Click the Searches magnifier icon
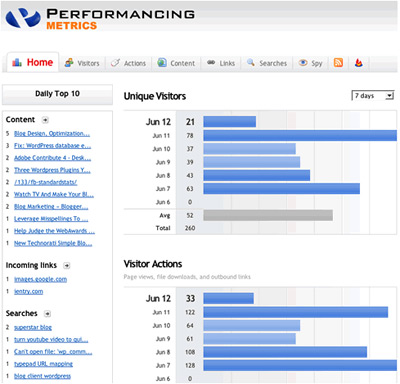This screenshot has height=384, width=400. coord(251,62)
